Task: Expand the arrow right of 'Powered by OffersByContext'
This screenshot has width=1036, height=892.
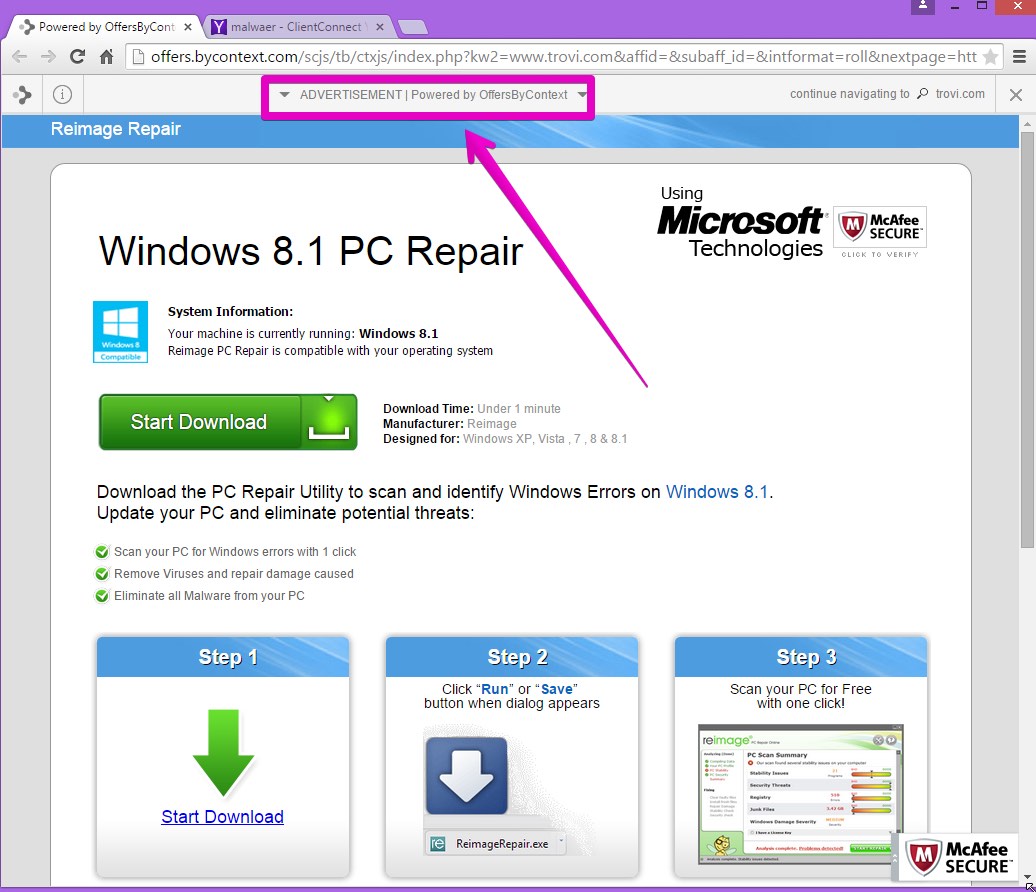Action: pyautogui.click(x=582, y=95)
